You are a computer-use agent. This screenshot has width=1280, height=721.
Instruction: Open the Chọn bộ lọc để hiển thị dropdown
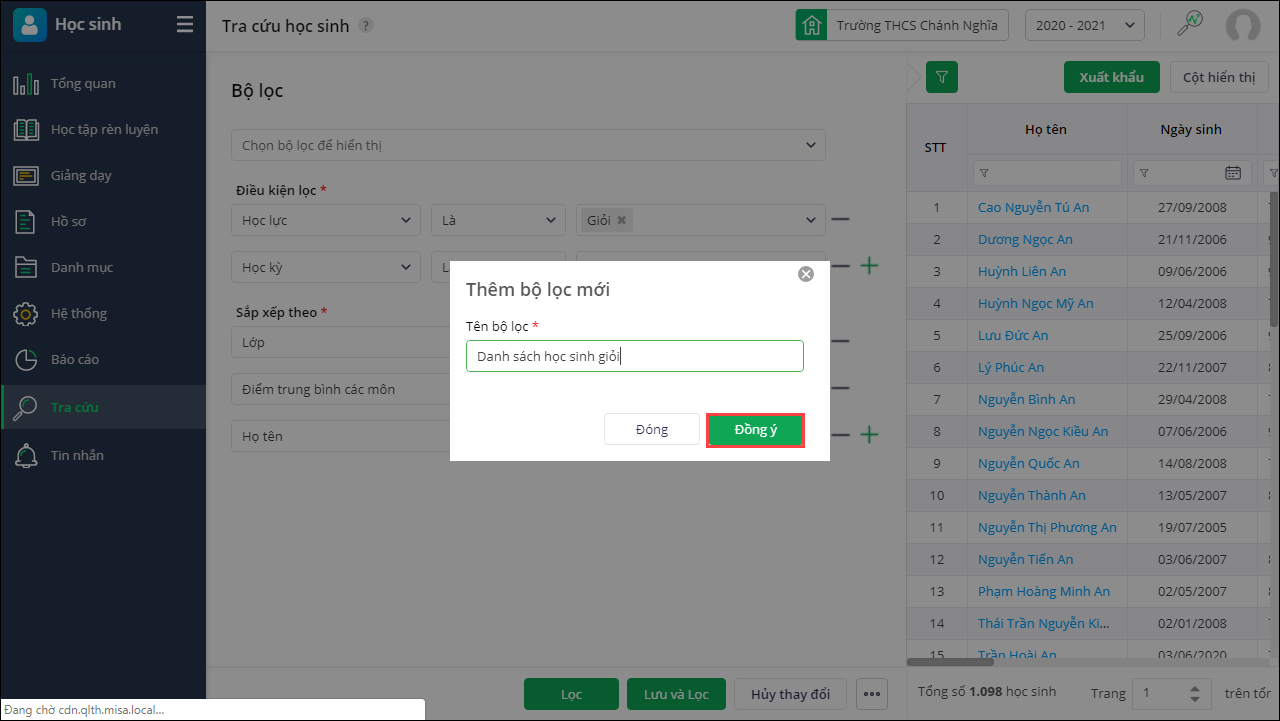(x=528, y=145)
